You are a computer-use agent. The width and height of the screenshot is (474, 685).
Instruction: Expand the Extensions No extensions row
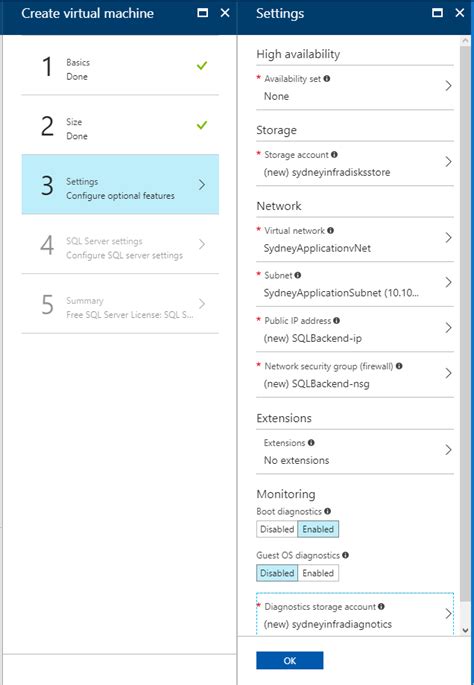pos(355,451)
